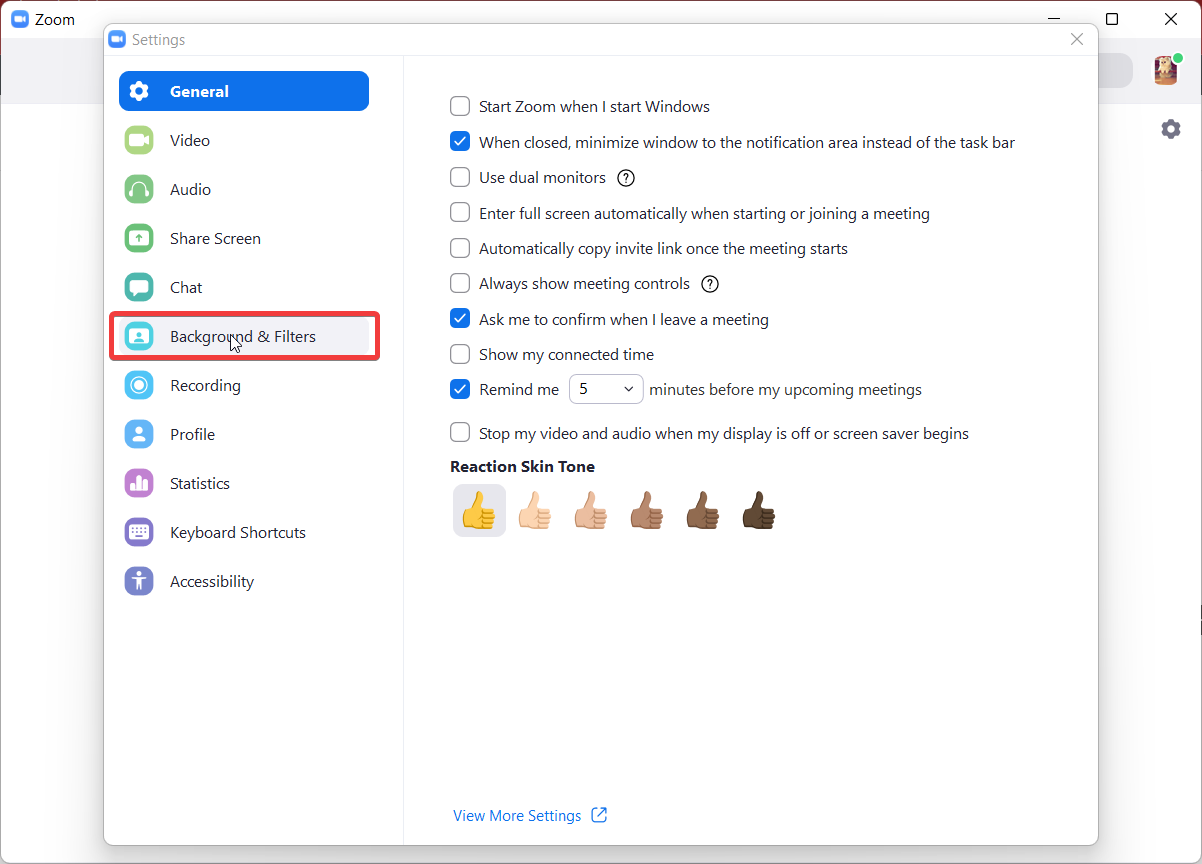Open the Profile settings section
This screenshot has width=1202, height=864.
[x=244, y=434]
